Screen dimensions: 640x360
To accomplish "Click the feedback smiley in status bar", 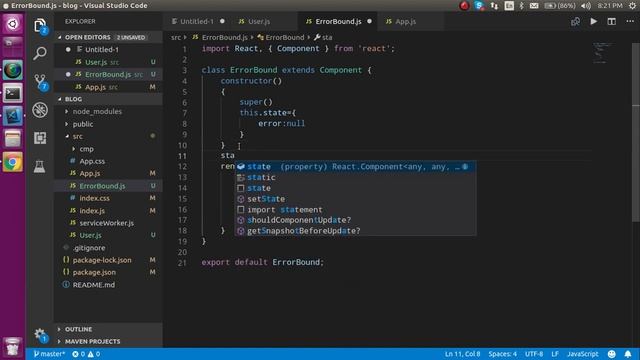I will pos(611,354).
